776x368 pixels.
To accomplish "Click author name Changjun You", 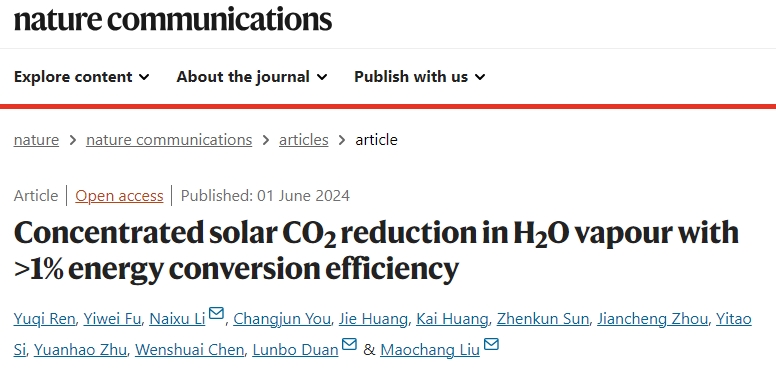I will (282, 320).
